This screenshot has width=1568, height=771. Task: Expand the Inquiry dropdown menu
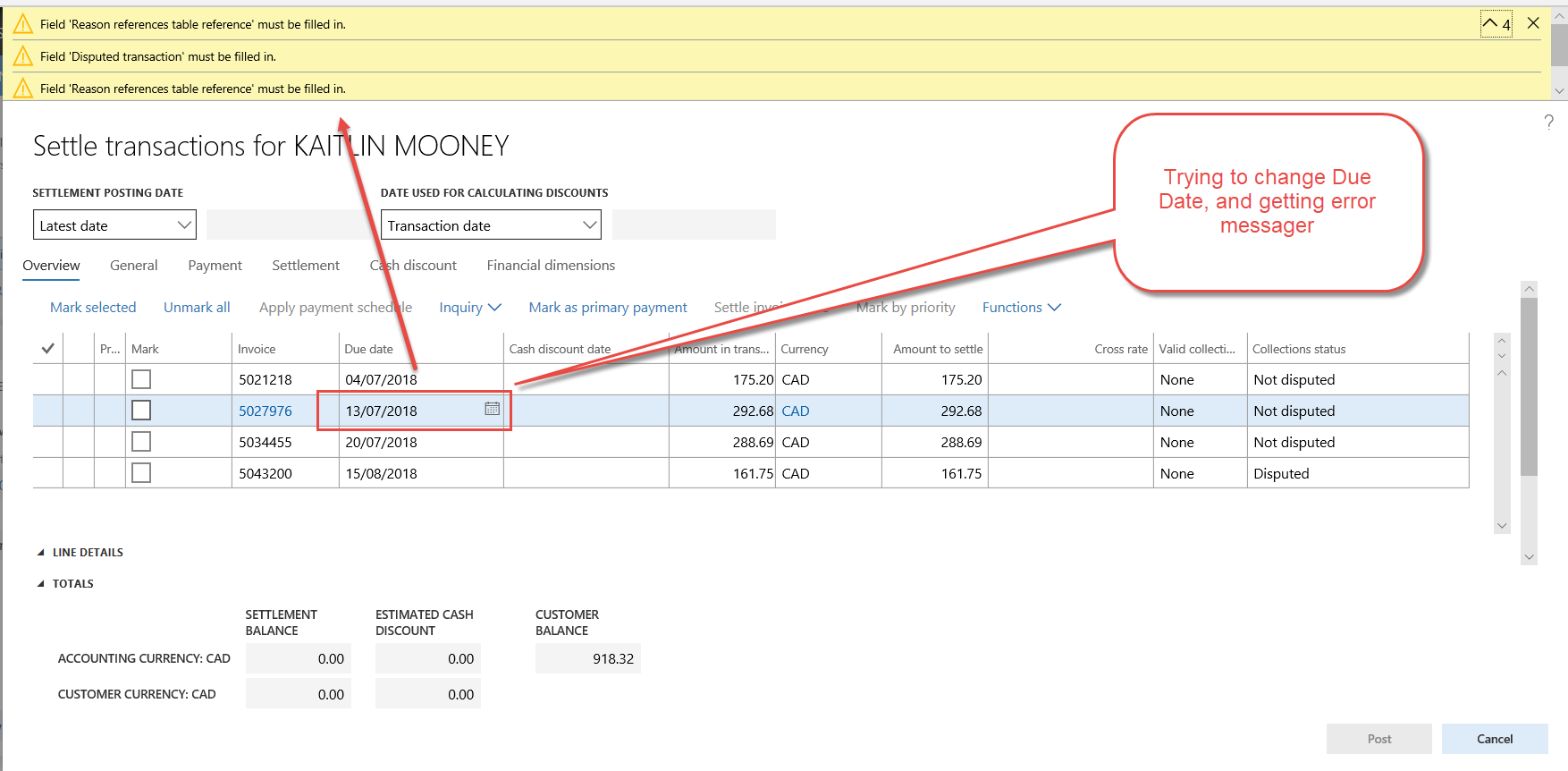click(469, 307)
